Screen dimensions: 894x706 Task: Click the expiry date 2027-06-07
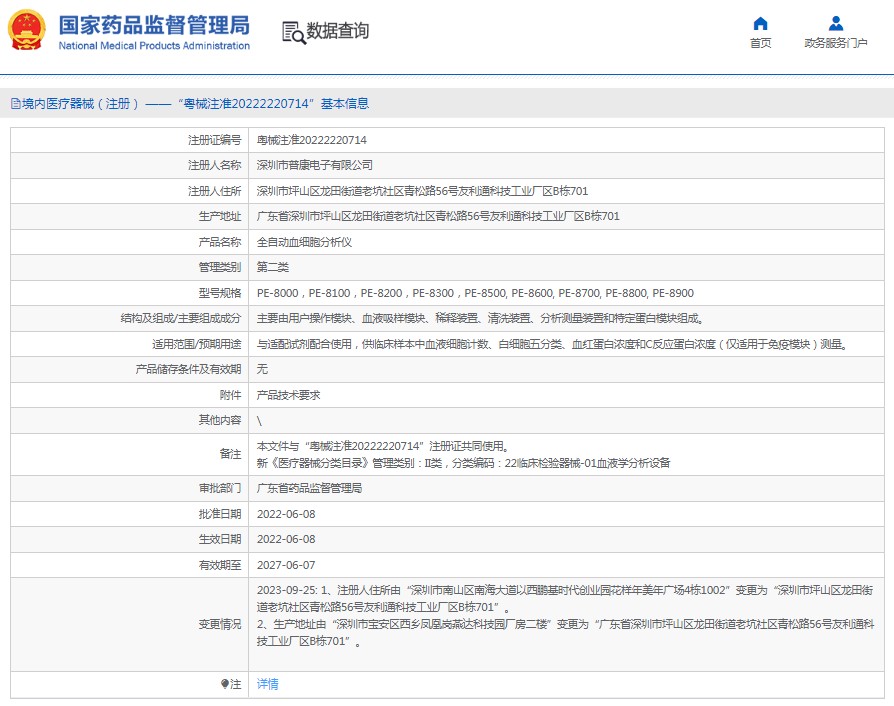286,565
